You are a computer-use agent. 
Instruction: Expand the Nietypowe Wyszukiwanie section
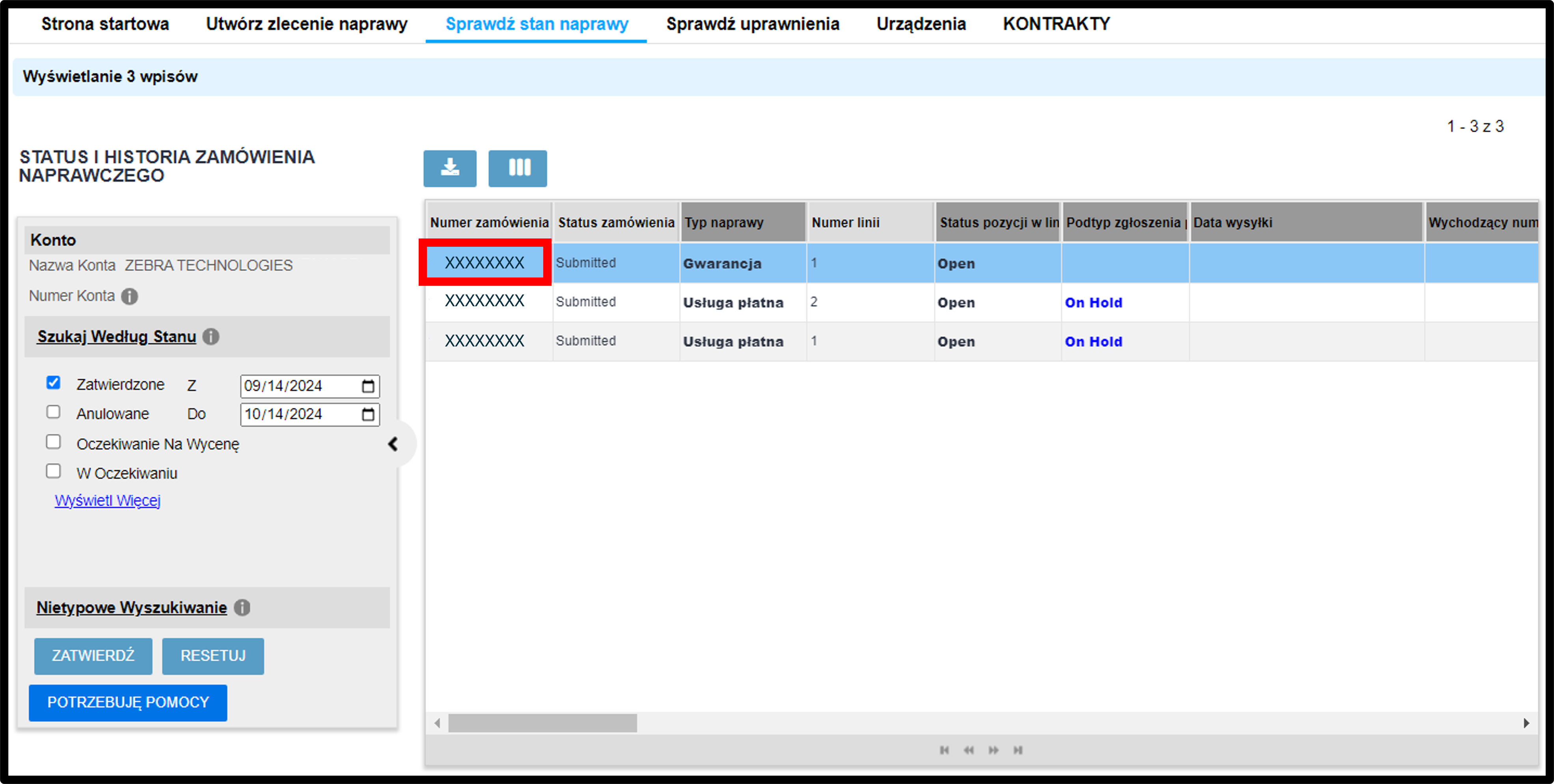pos(132,607)
